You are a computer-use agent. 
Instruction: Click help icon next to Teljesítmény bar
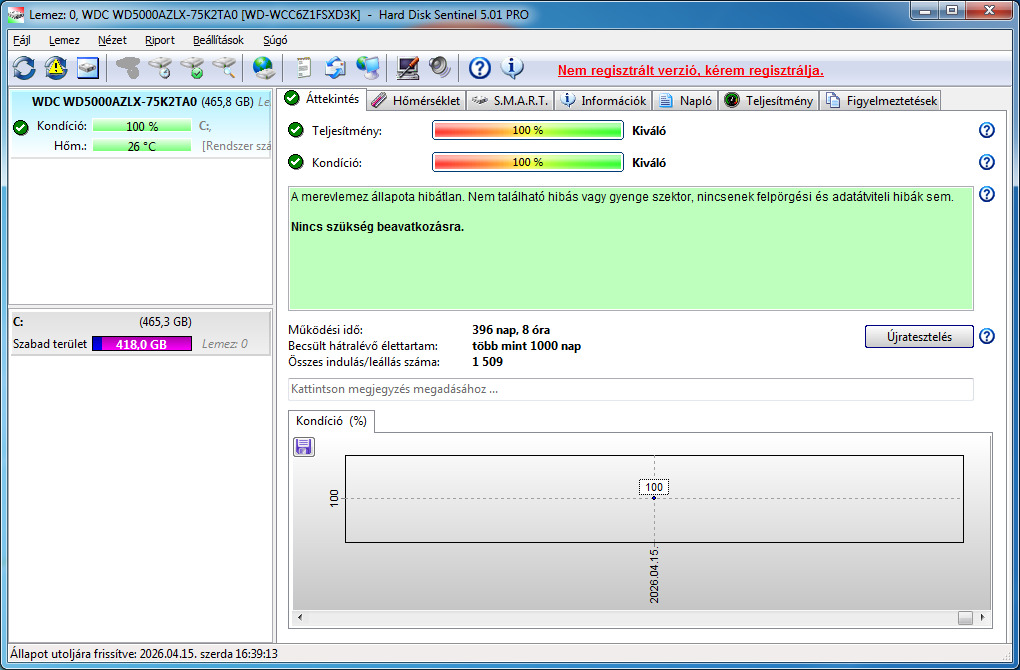(987, 130)
